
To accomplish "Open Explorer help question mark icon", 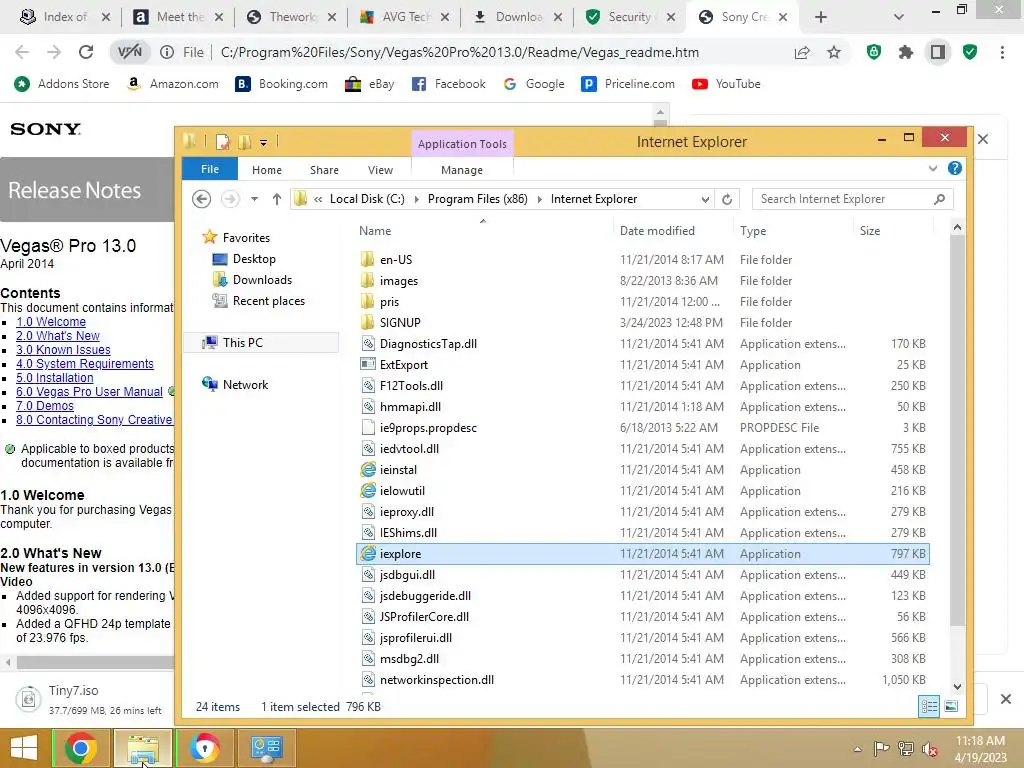I will (x=955, y=168).
